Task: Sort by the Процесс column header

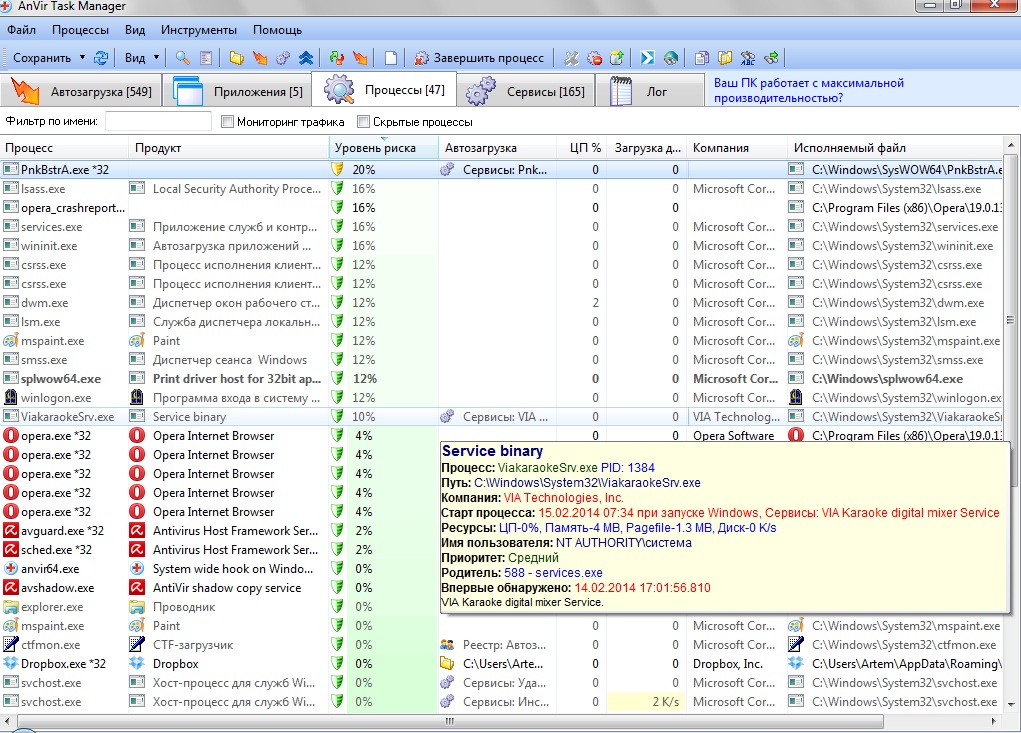Action: (x=64, y=148)
